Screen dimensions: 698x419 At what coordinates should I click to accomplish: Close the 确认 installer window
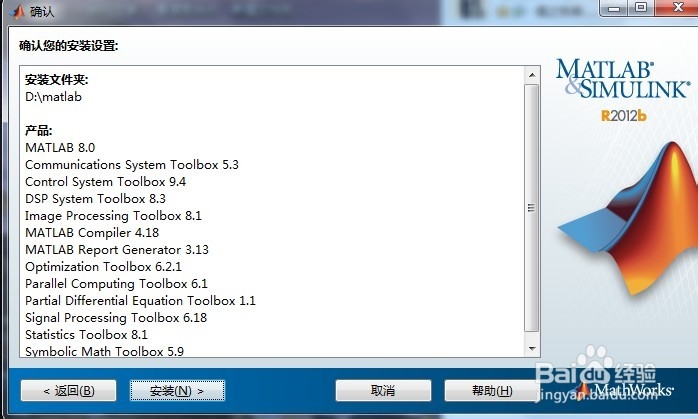tap(677, 8)
